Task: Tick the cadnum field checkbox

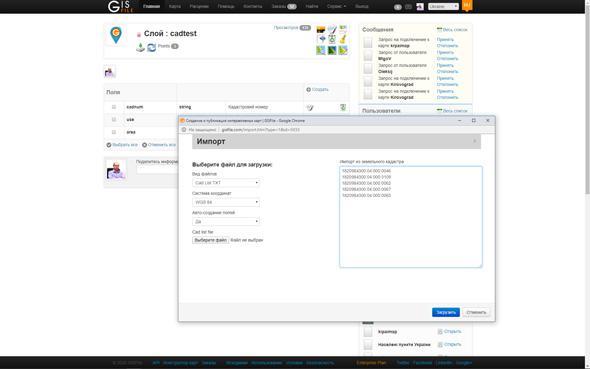Action: [114, 107]
